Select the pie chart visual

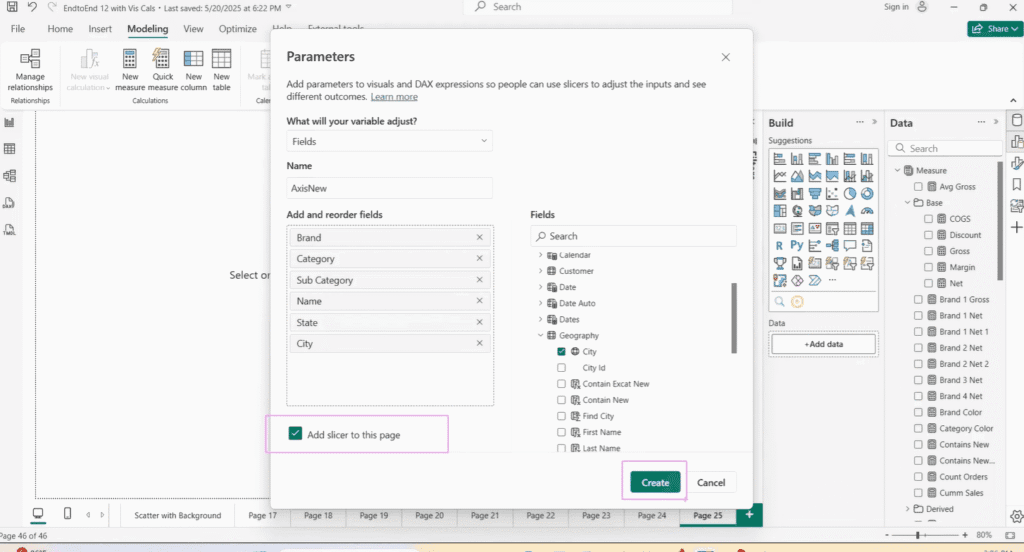(x=850, y=193)
